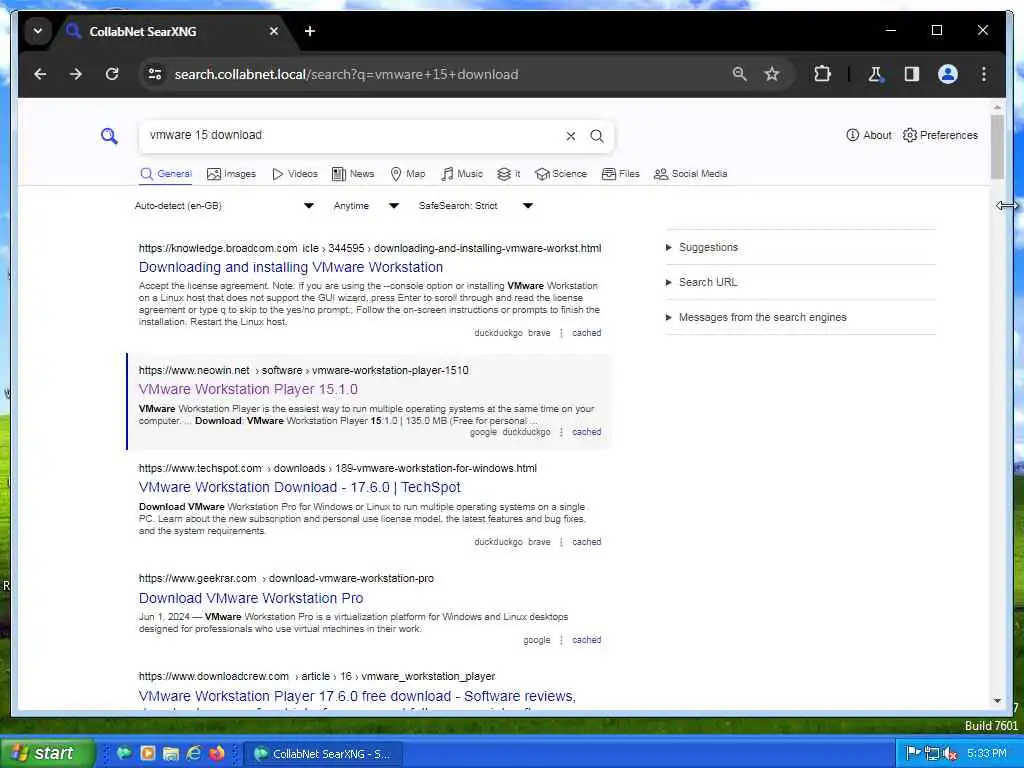Image resolution: width=1024 pixels, height=768 pixels.
Task: Clear the search query with X
Action: pos(571,136)
